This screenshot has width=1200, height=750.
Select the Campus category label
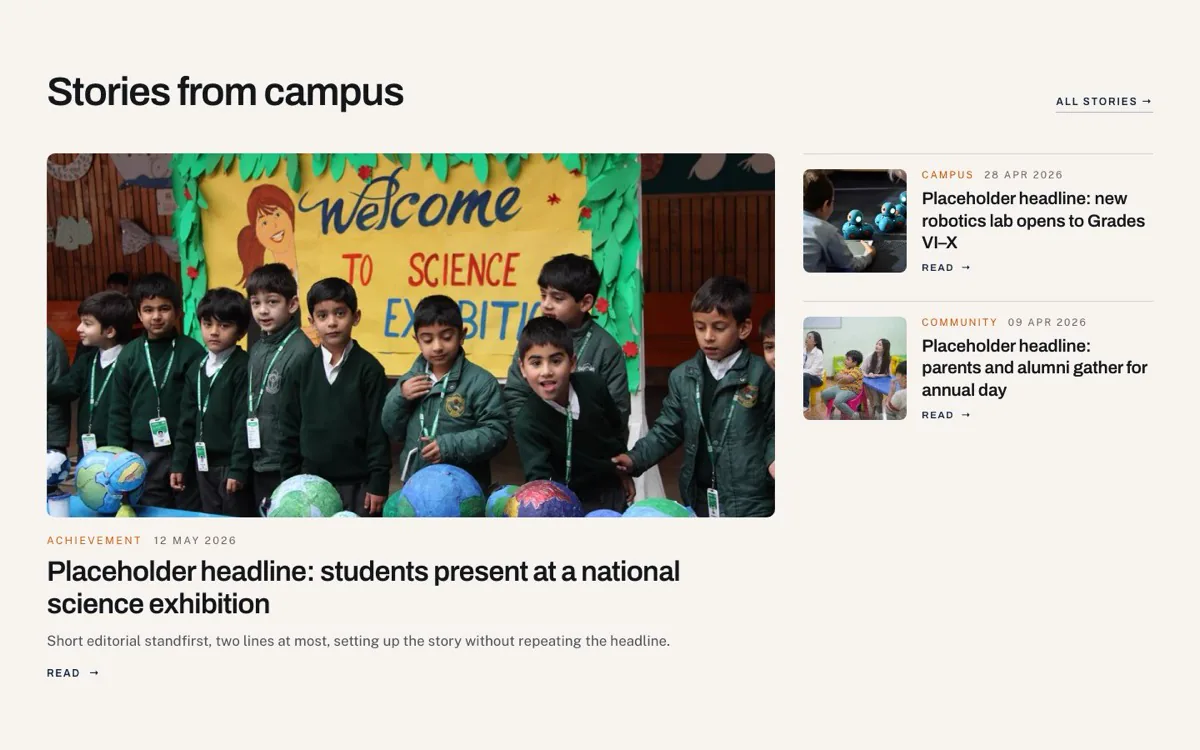[x=947, y=175]
